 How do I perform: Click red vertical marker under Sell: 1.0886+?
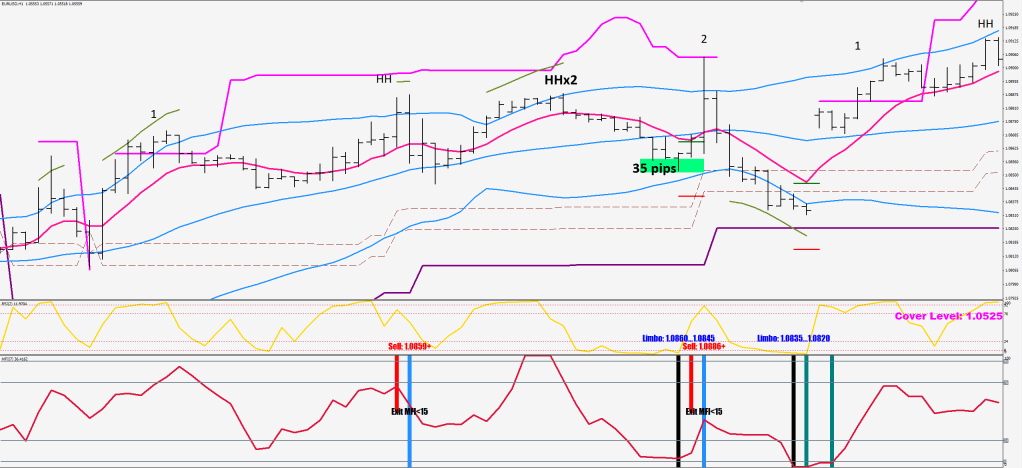coord(691,375)
